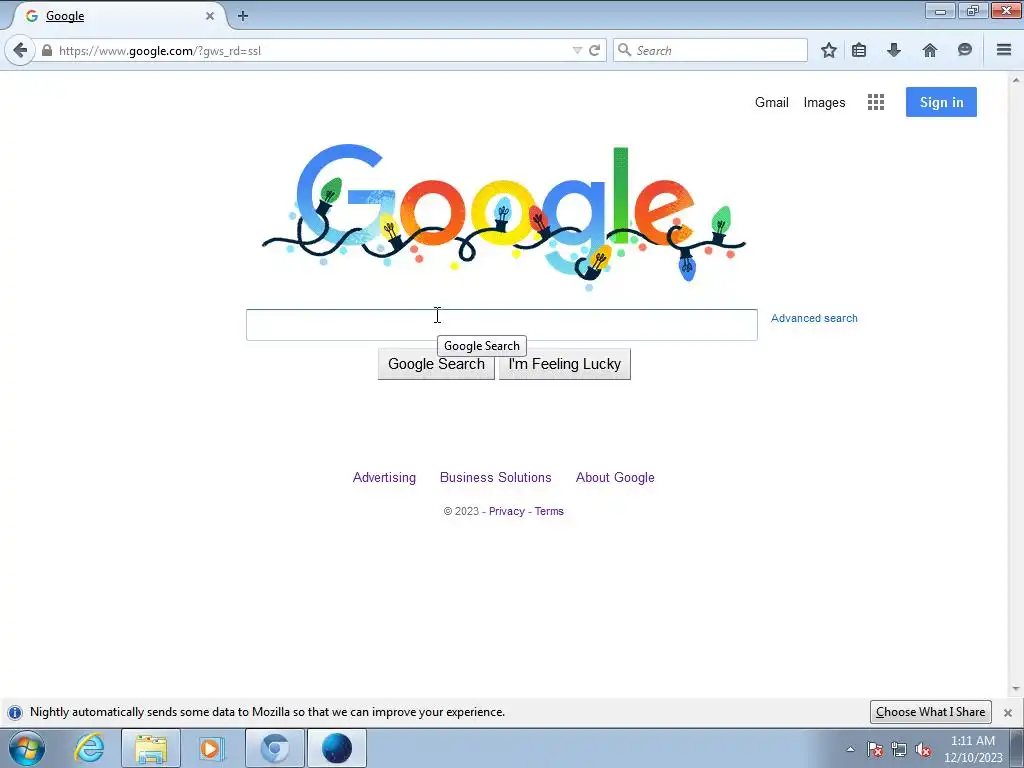Open Business Solutions link

coord(496,477)
